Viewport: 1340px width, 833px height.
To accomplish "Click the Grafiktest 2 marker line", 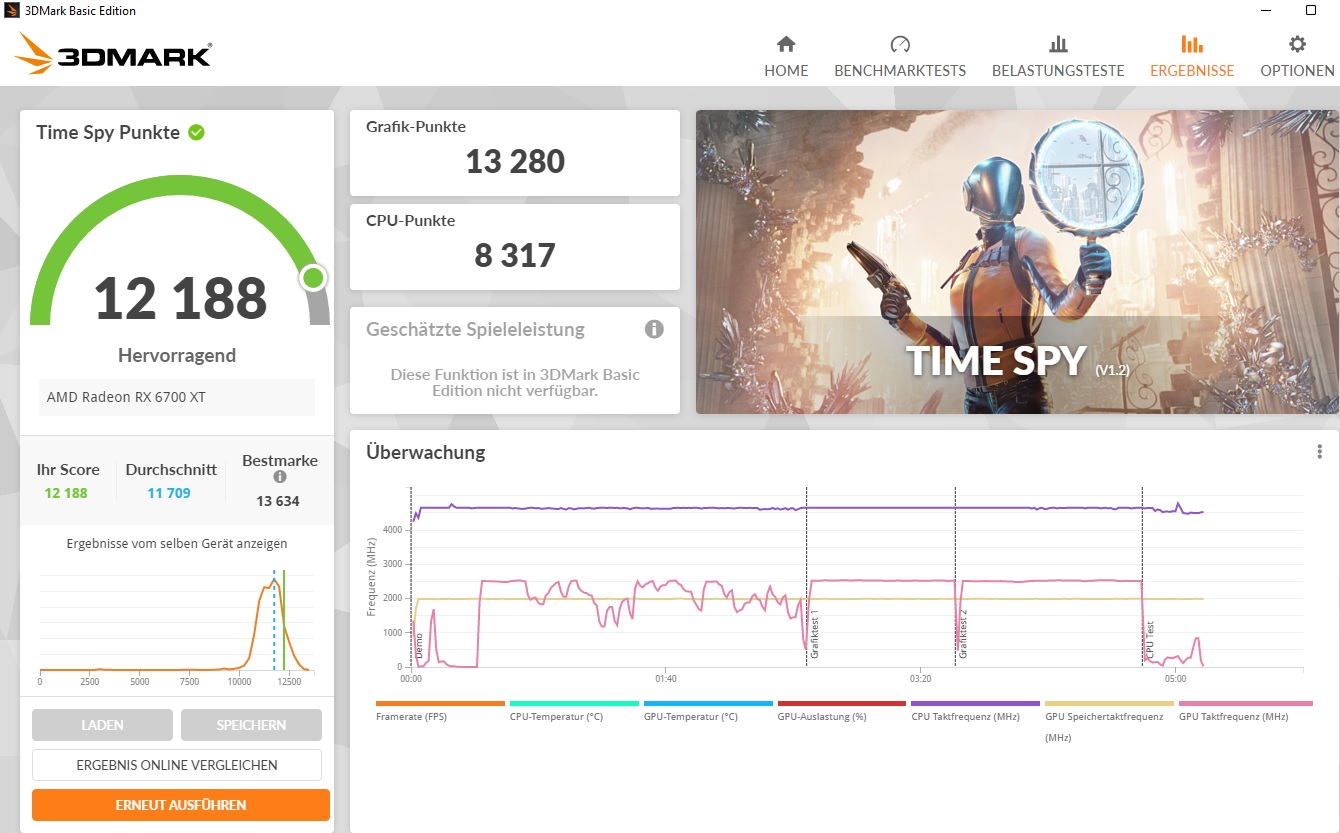I will (956, 577).
